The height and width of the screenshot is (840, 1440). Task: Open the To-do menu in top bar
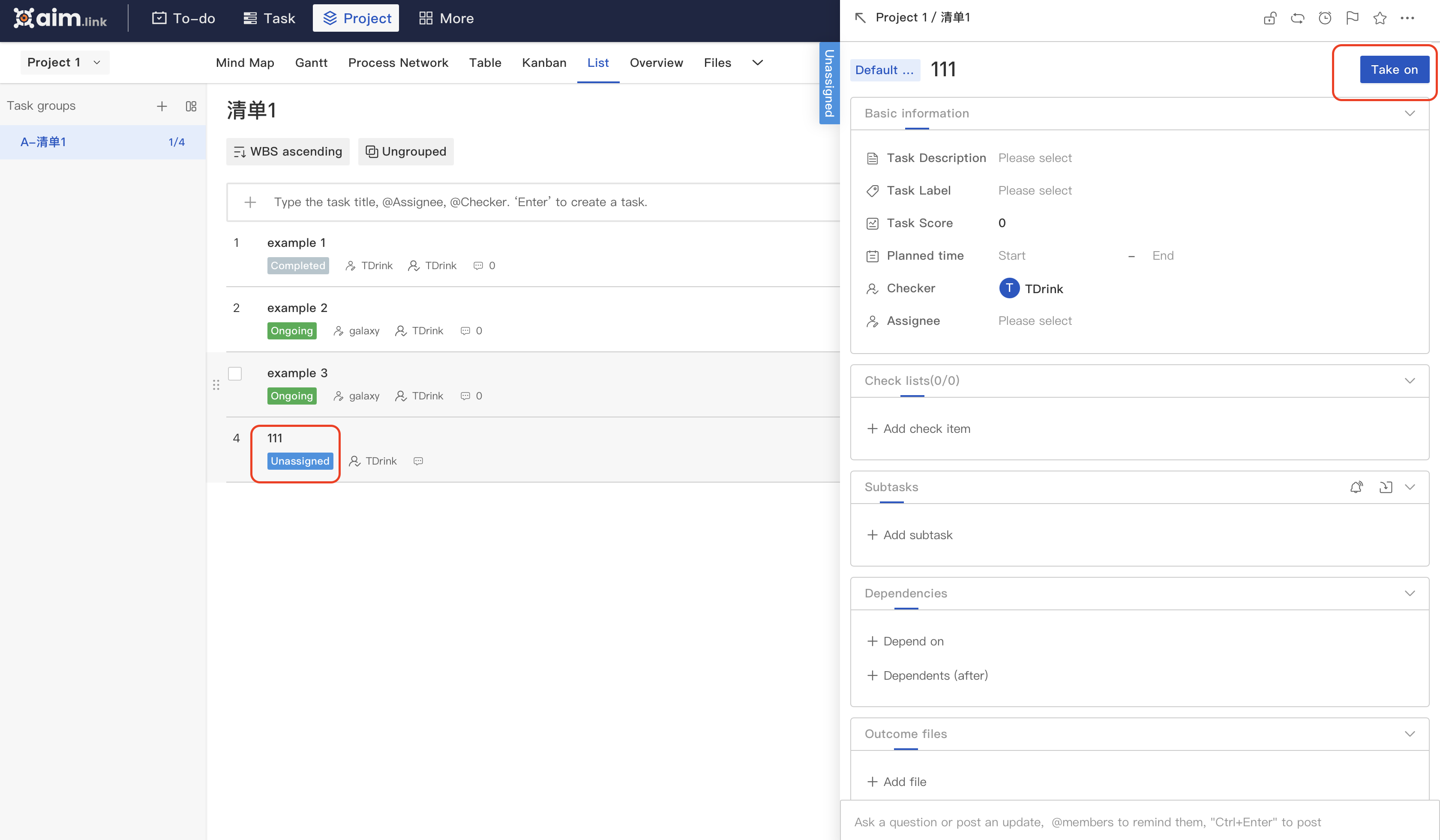point(184,18)
